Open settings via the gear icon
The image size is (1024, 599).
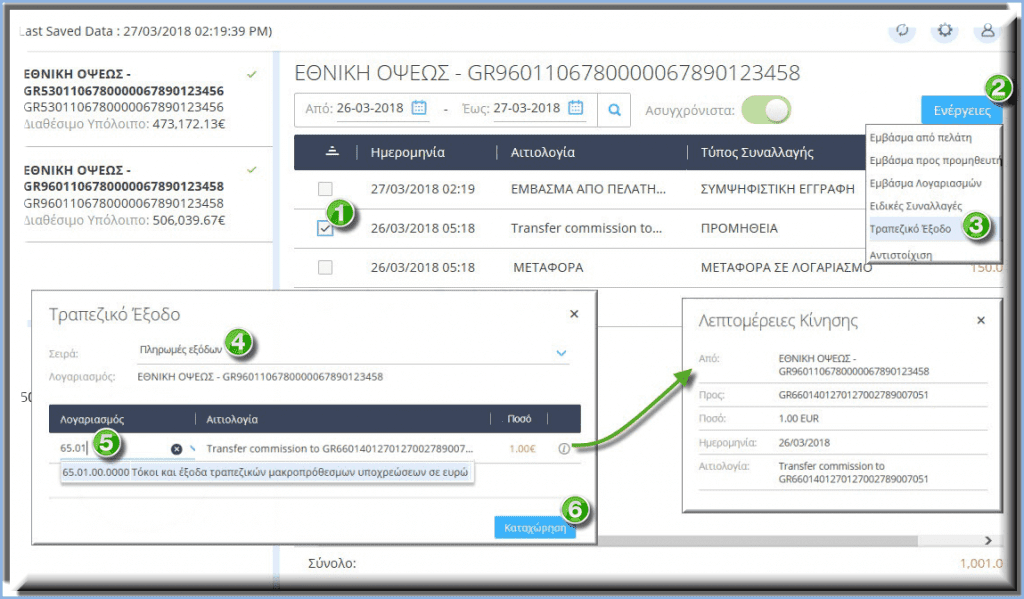coord(944,31)
